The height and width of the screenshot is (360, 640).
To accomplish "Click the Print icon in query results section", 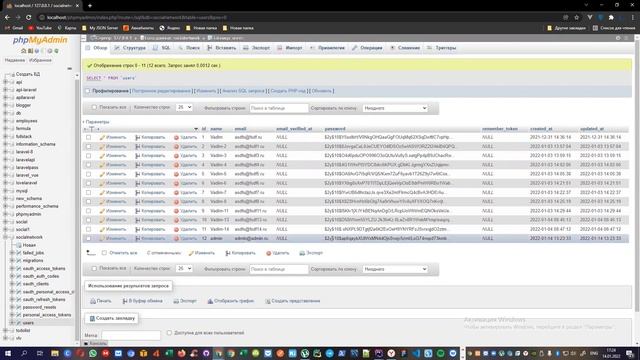I will pyautogui.click(x=93, y=301).
